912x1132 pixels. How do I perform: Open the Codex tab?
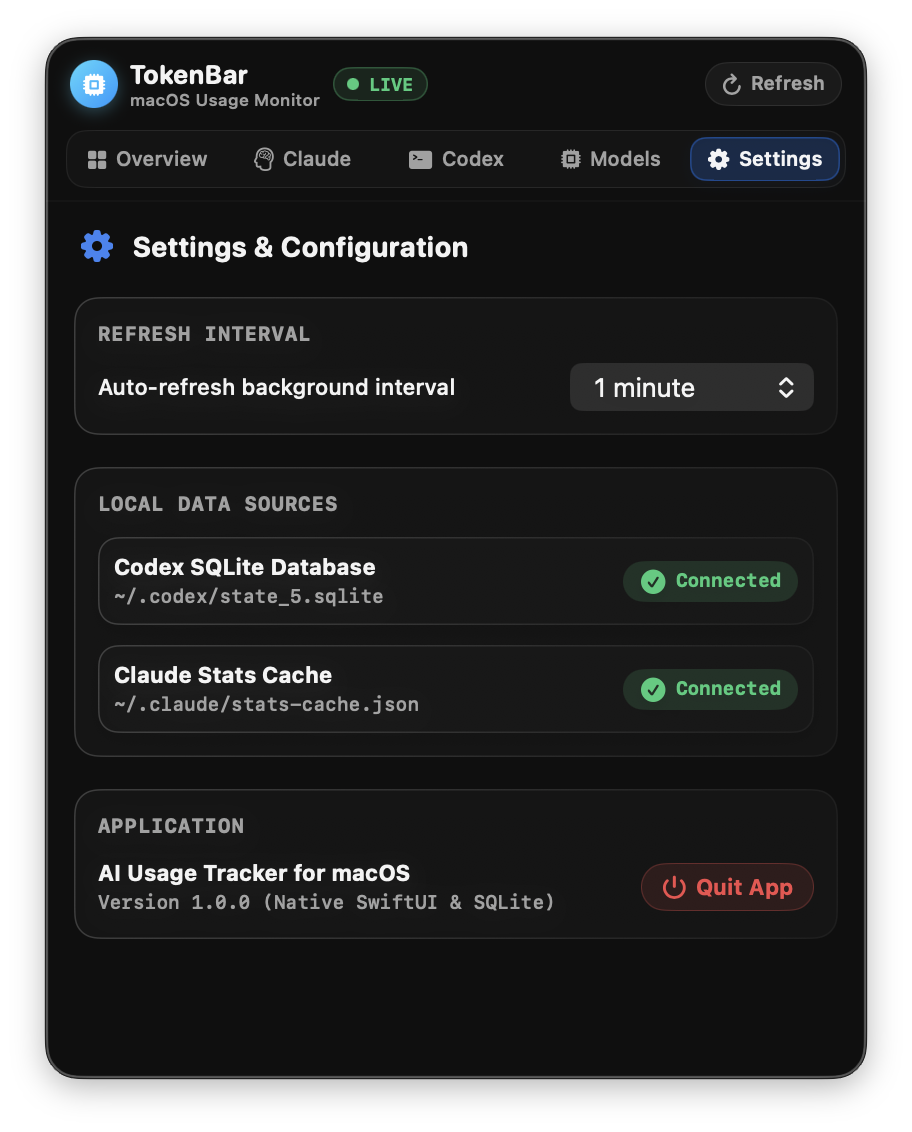[x=456, y=160]
